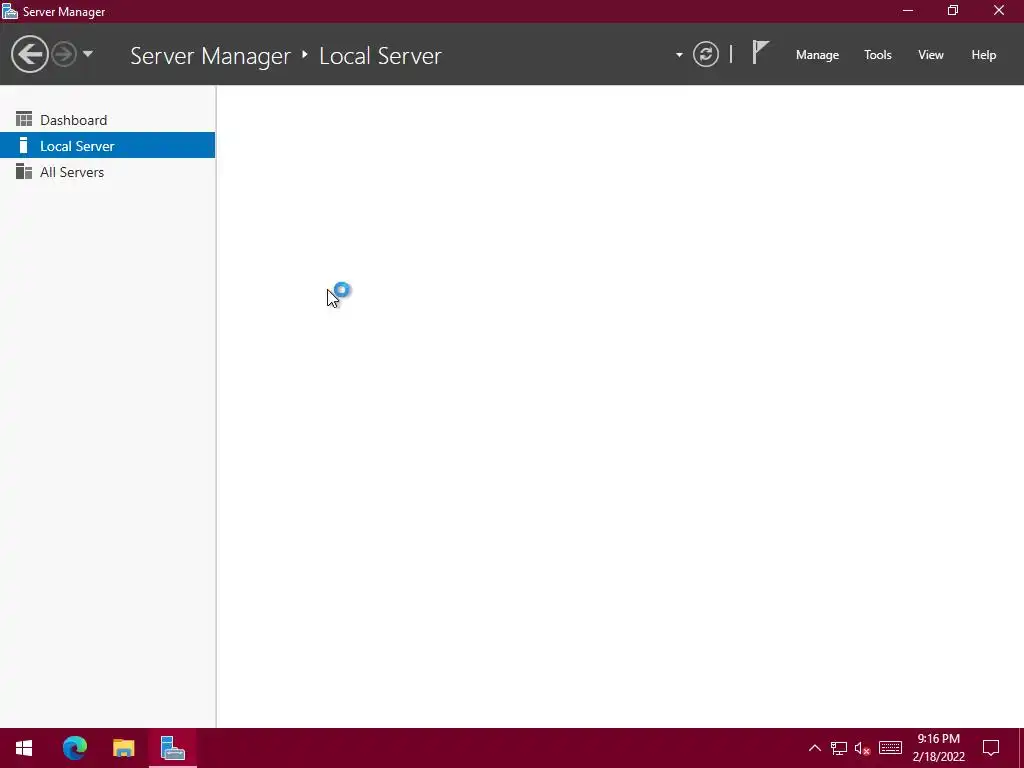Open the touch keyboard tray icon

(x=890, y=748)
